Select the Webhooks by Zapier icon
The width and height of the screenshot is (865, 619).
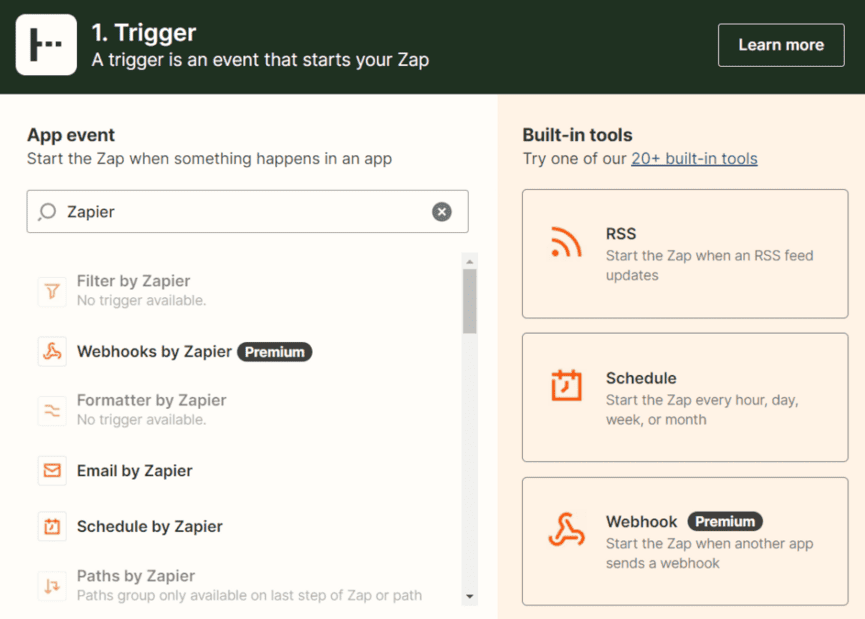coord(52,352)
